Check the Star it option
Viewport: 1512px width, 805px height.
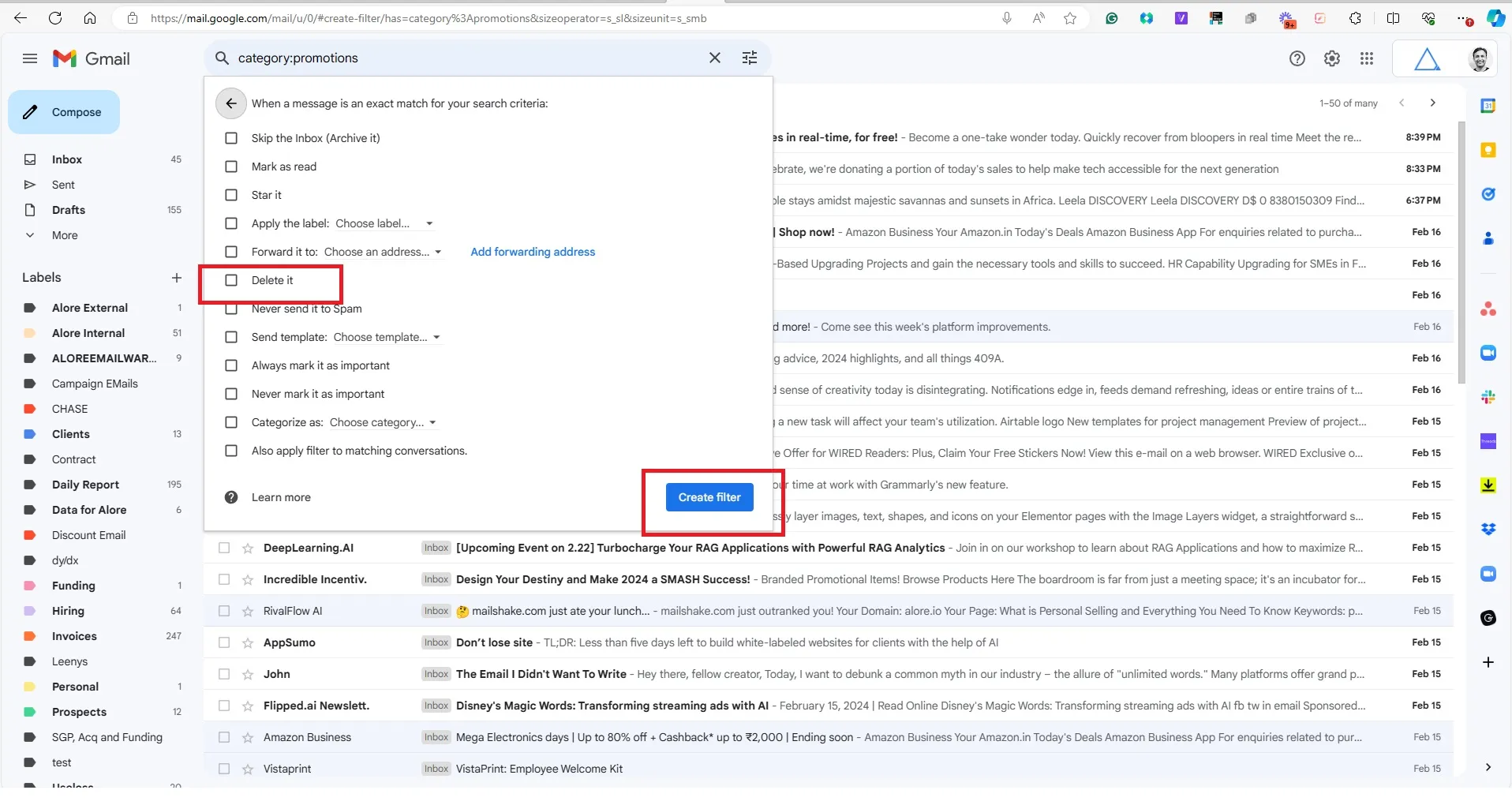(x=231, y=195)
